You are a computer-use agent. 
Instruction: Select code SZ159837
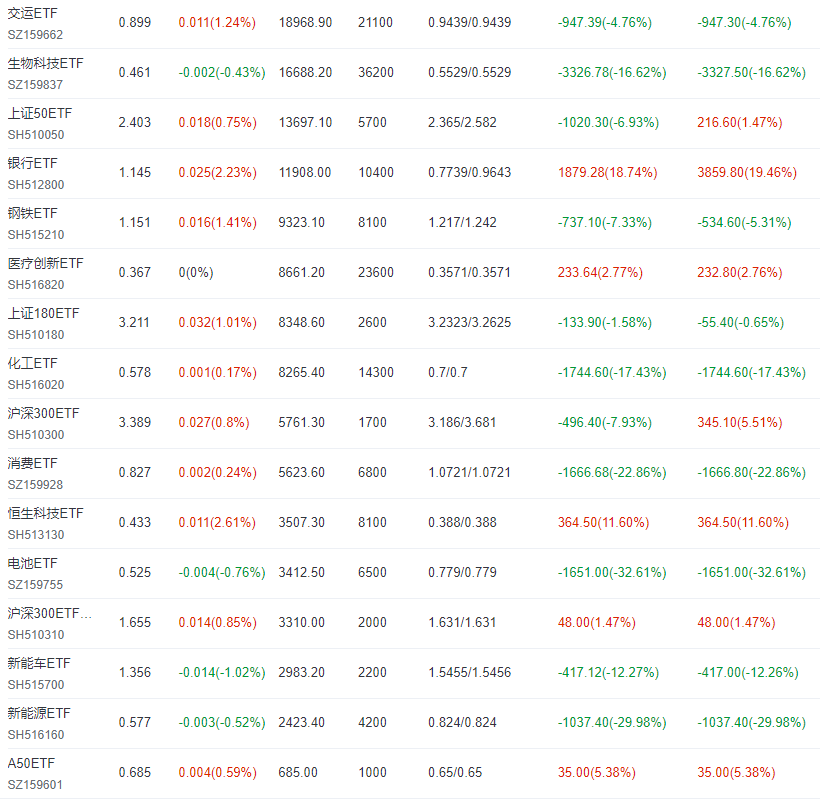35,85
